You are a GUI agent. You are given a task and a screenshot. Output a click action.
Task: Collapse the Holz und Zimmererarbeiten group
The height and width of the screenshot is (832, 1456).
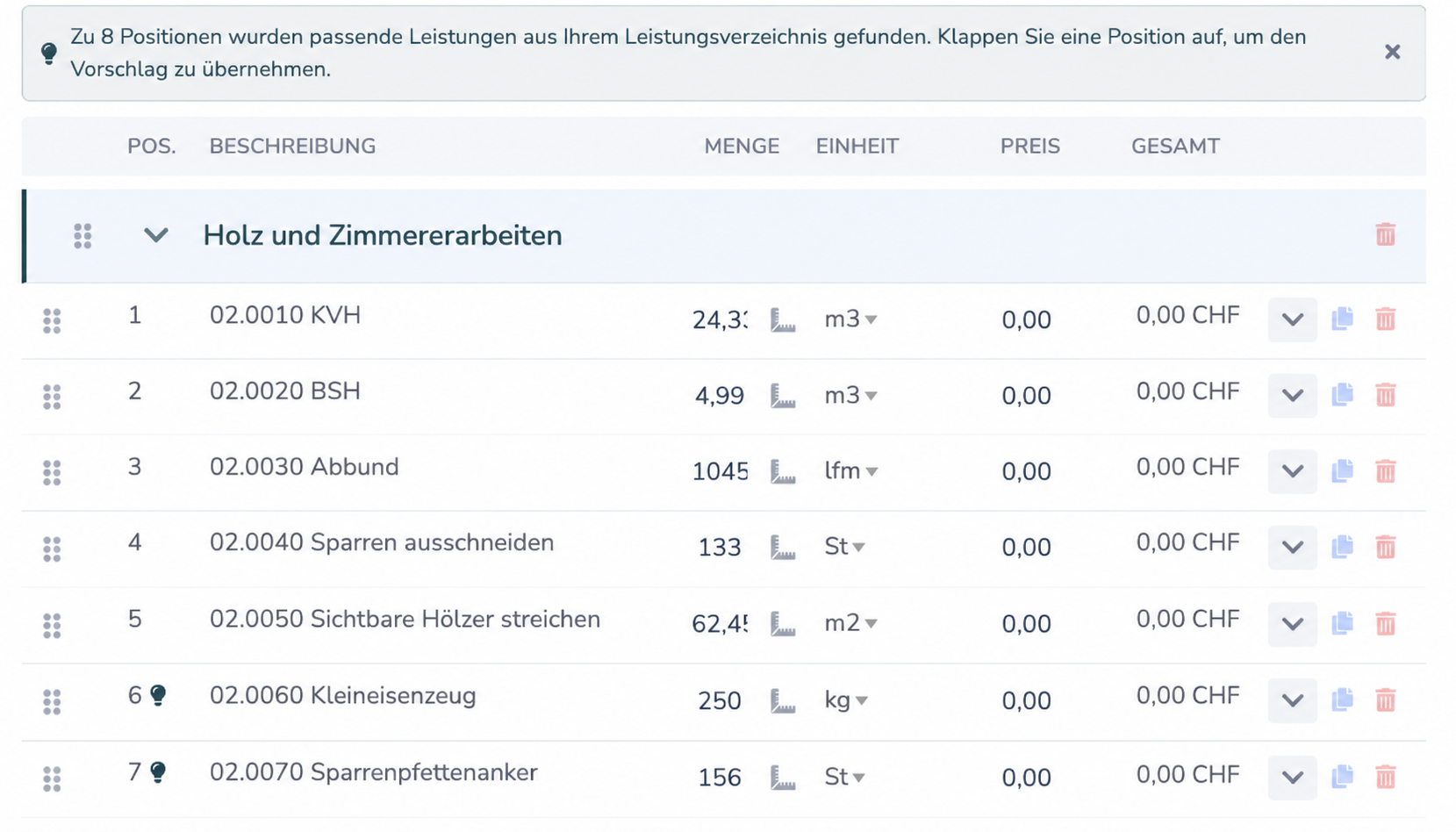click(155, 234)
